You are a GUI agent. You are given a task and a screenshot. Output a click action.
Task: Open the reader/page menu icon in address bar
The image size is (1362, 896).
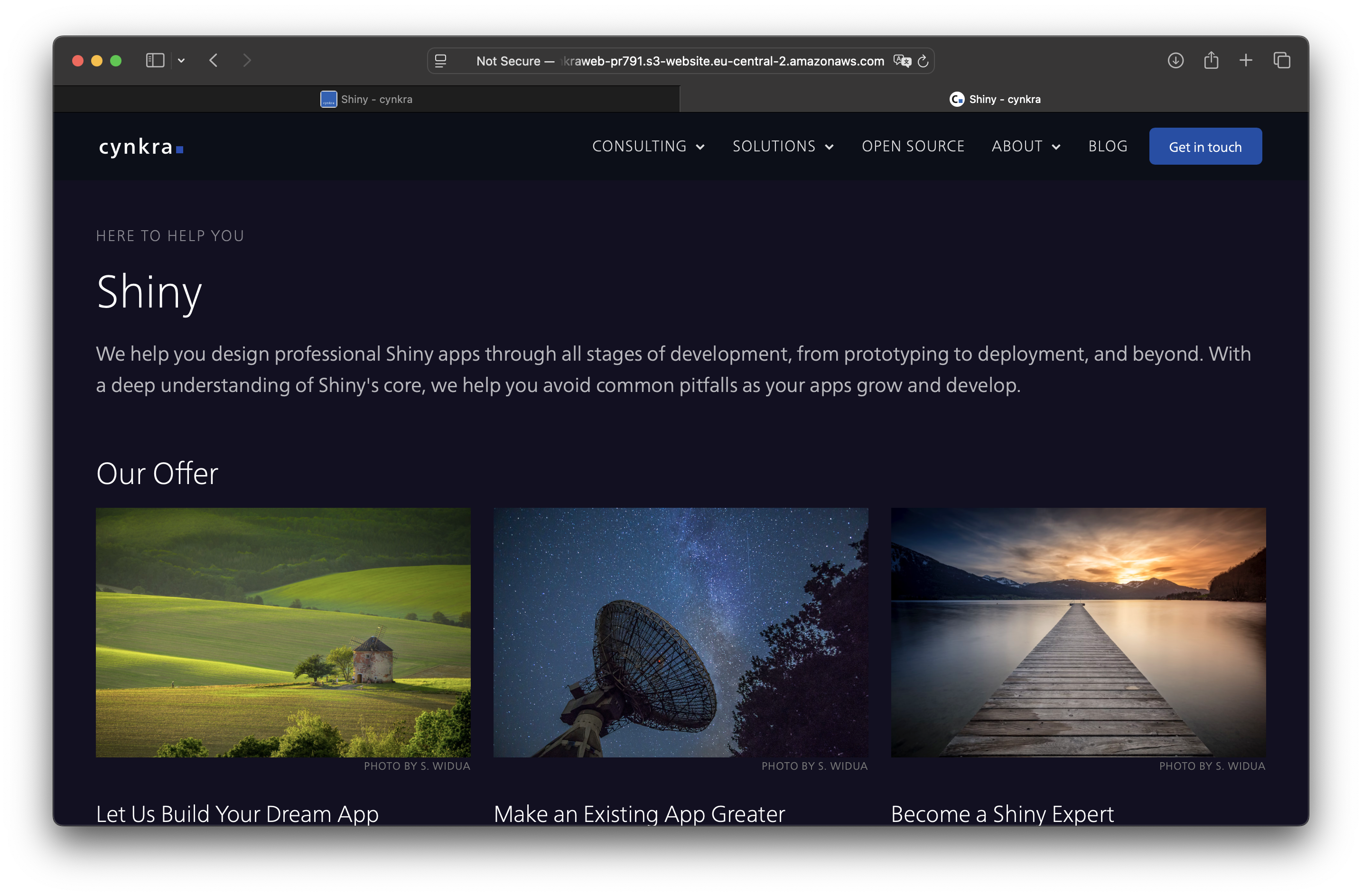pyautogui.click(x=441, y=61)
